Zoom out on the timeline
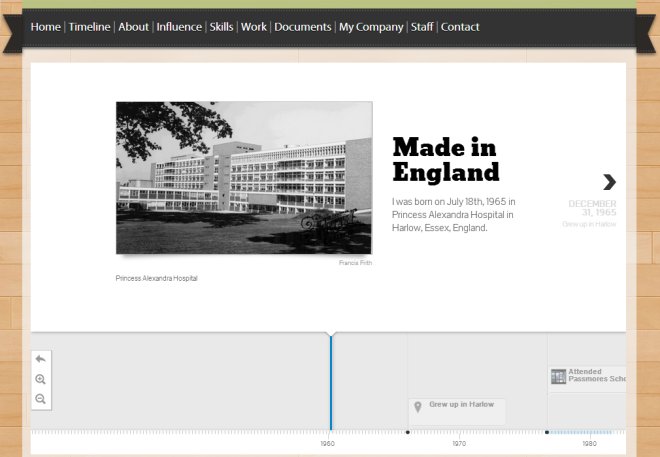This screenshot has width=660, height=457. (40, 399)
